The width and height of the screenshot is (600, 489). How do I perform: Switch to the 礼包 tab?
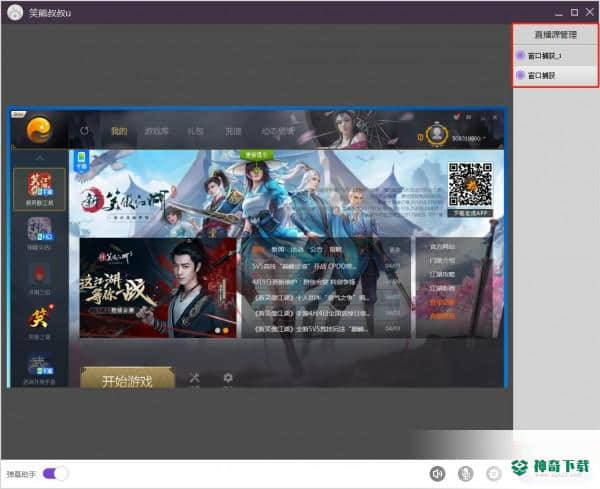pyautogui.click(x=196, y=131)
